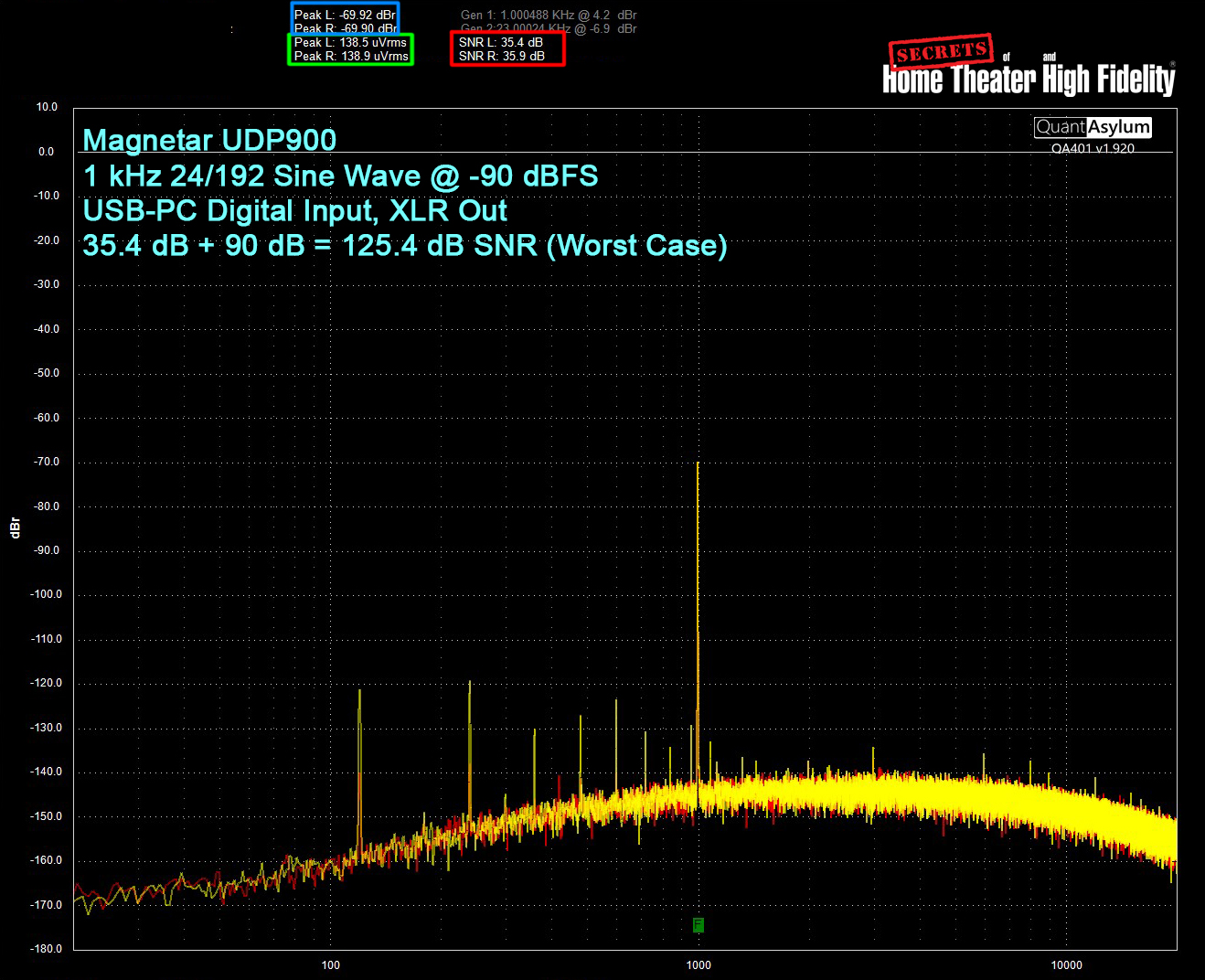This screenshot has width=1205, height=980.
Task: Click the Magnetar UDP900 title text
Action: (209, 140)
